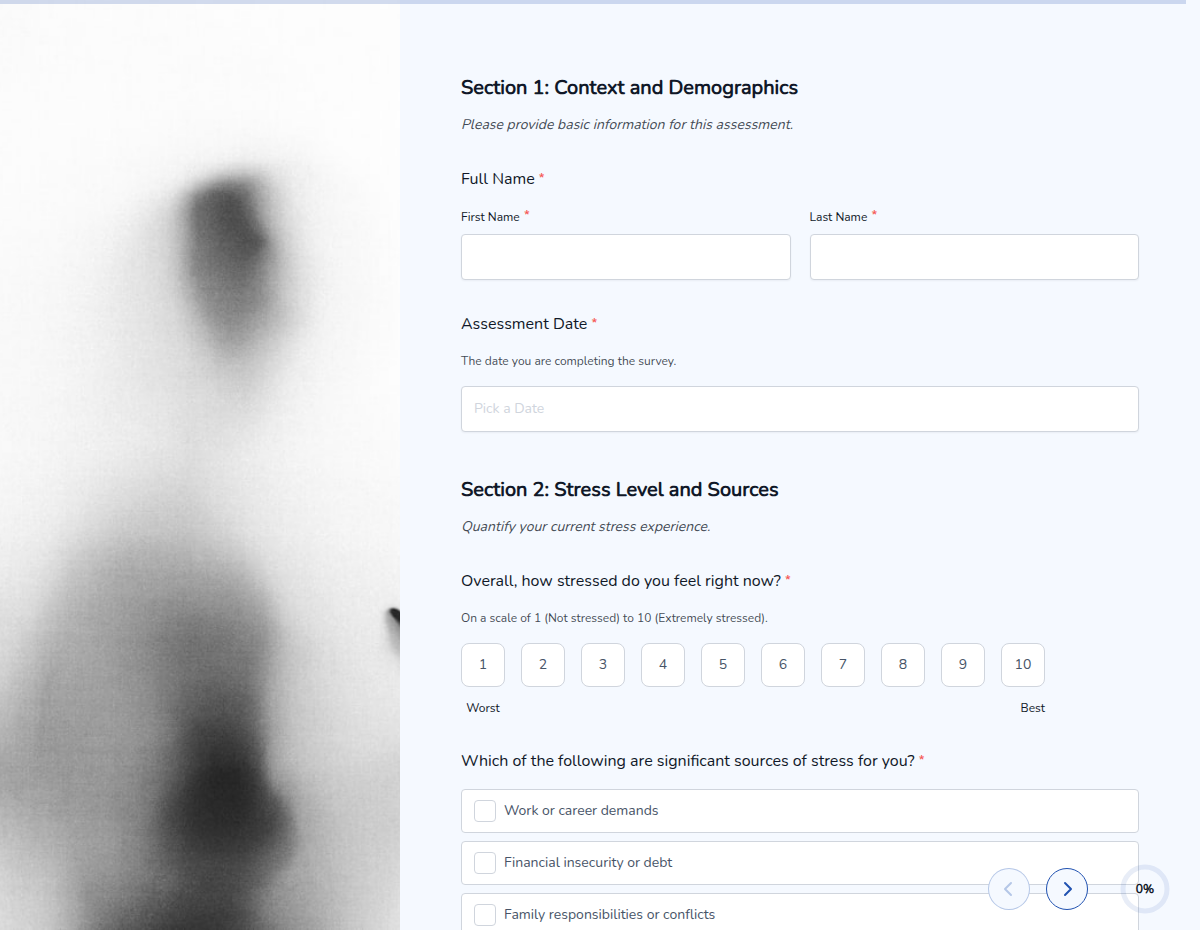Image resolution: width=1200 pixels, height=930 pixels.
Task: Choose stress rating 2
Action: point(543,665)
